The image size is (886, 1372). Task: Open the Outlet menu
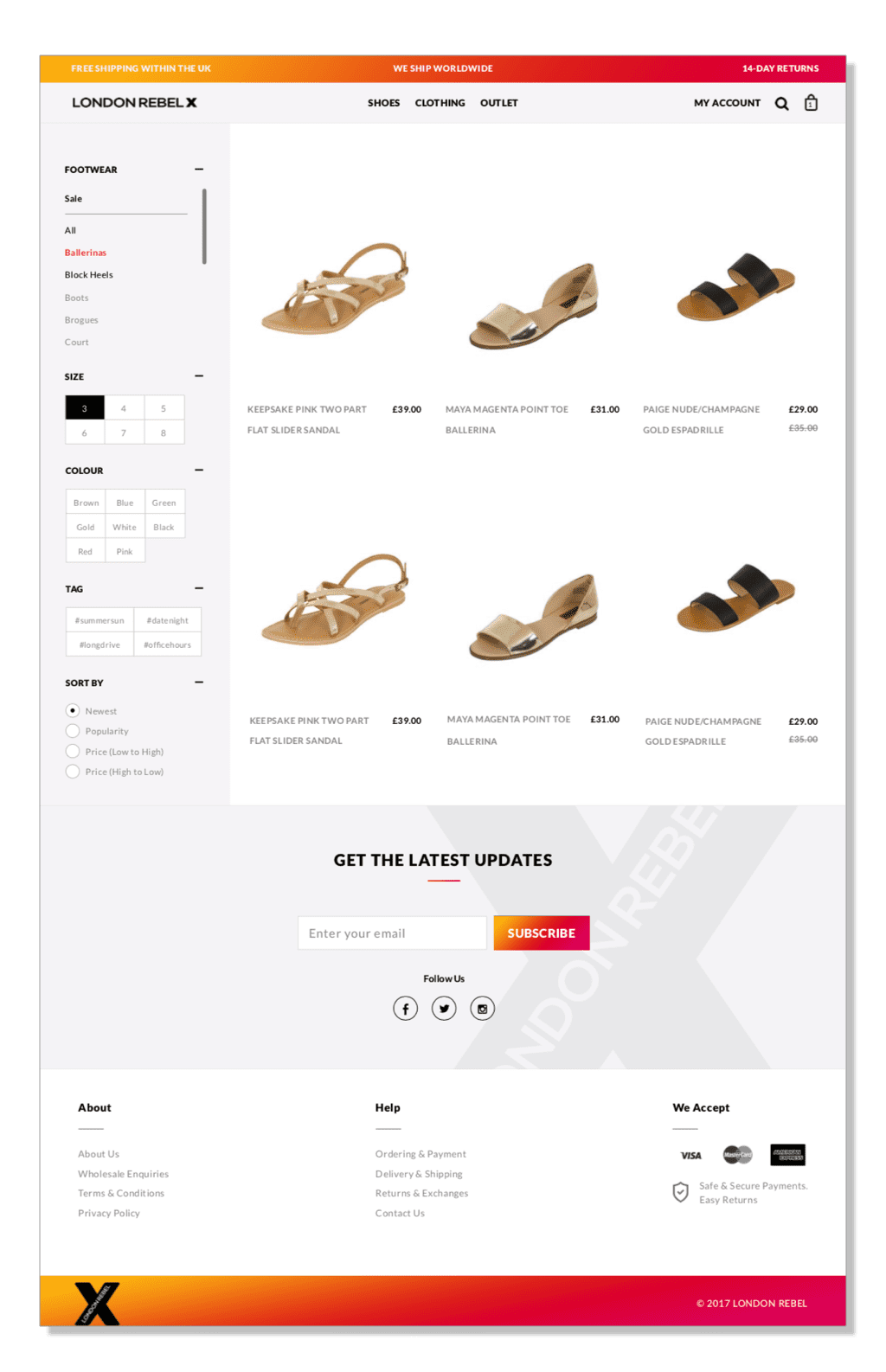point(499,103)
